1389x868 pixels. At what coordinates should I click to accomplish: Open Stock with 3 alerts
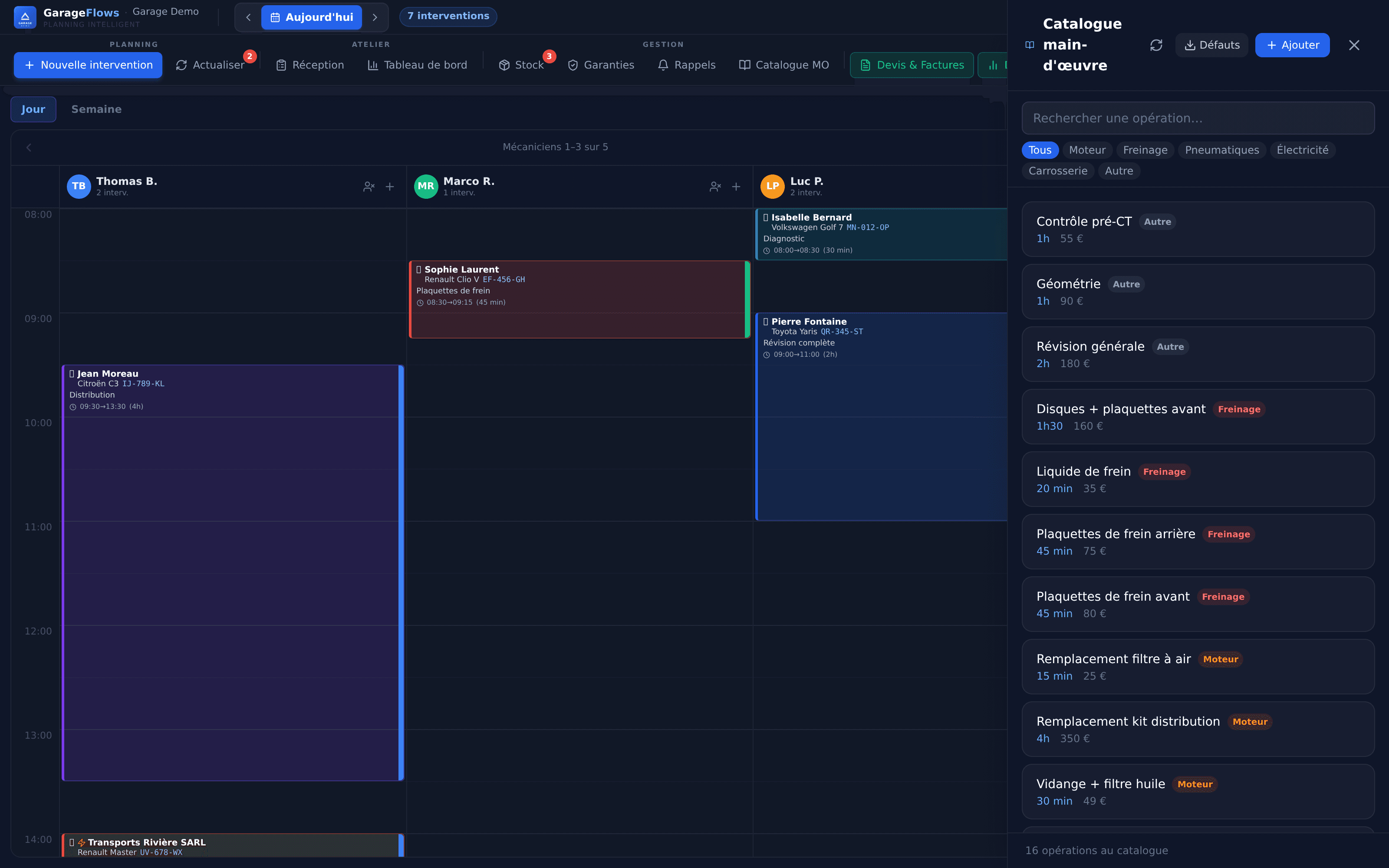[x=521, y=65]
